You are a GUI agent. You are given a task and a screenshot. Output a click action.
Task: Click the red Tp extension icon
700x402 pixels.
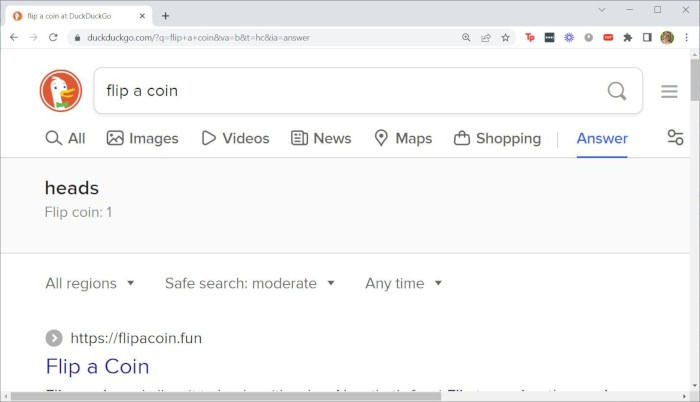tap(530, 38)
